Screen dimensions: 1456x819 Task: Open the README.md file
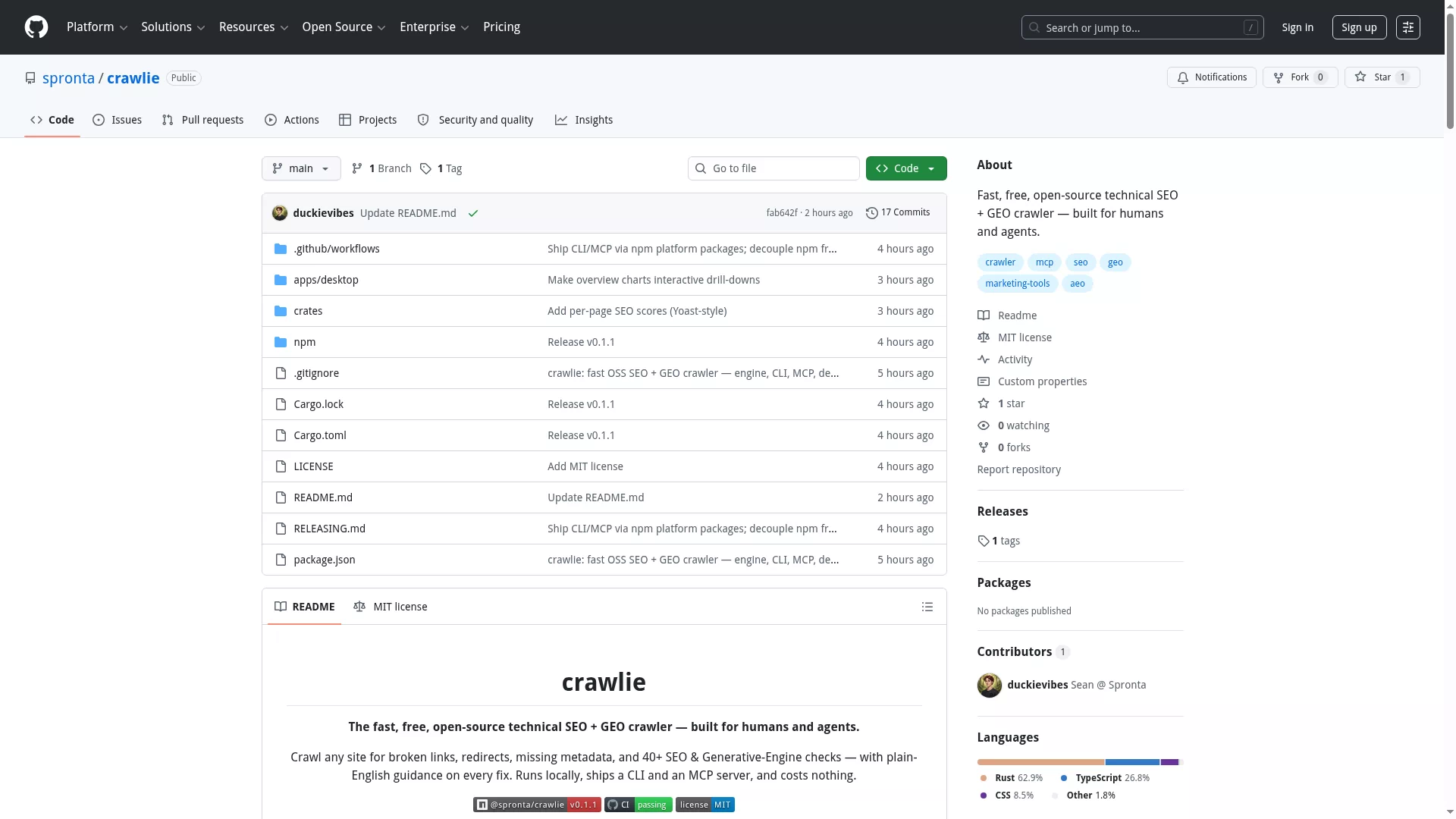pos(323,497)
